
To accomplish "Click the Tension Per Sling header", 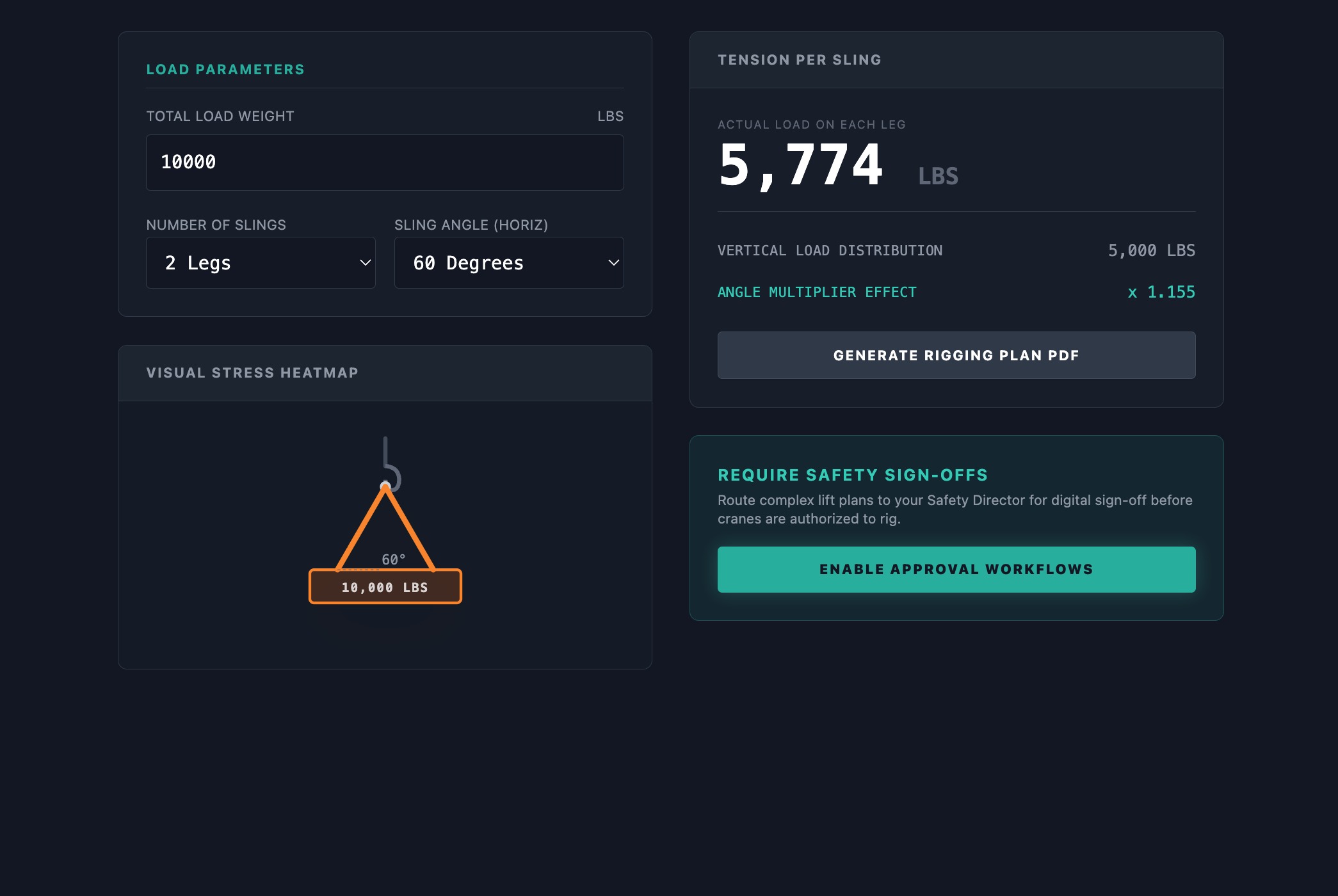I will tap(800, 60).
